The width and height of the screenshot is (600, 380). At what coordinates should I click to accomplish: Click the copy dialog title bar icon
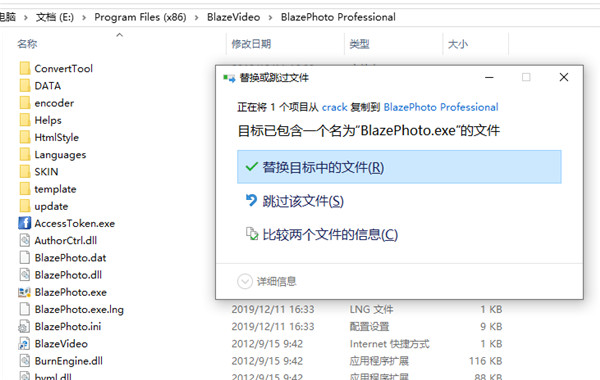coord(229,78)
